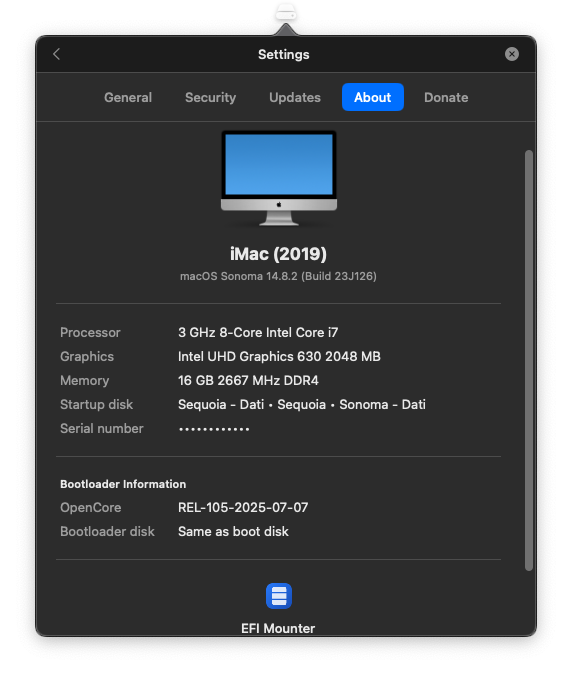Viewport: 572px width, 676px height.
Task: Reveal the hidden serial number dots
Action: point(214,429)
